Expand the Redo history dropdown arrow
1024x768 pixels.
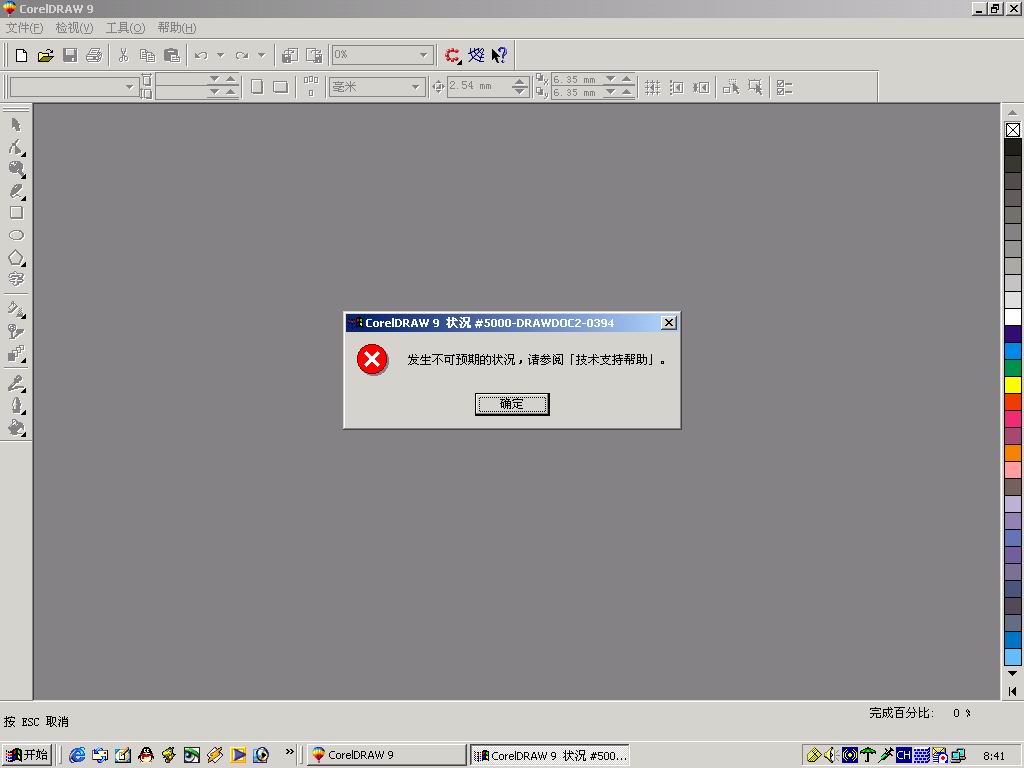tap(262, 56)
